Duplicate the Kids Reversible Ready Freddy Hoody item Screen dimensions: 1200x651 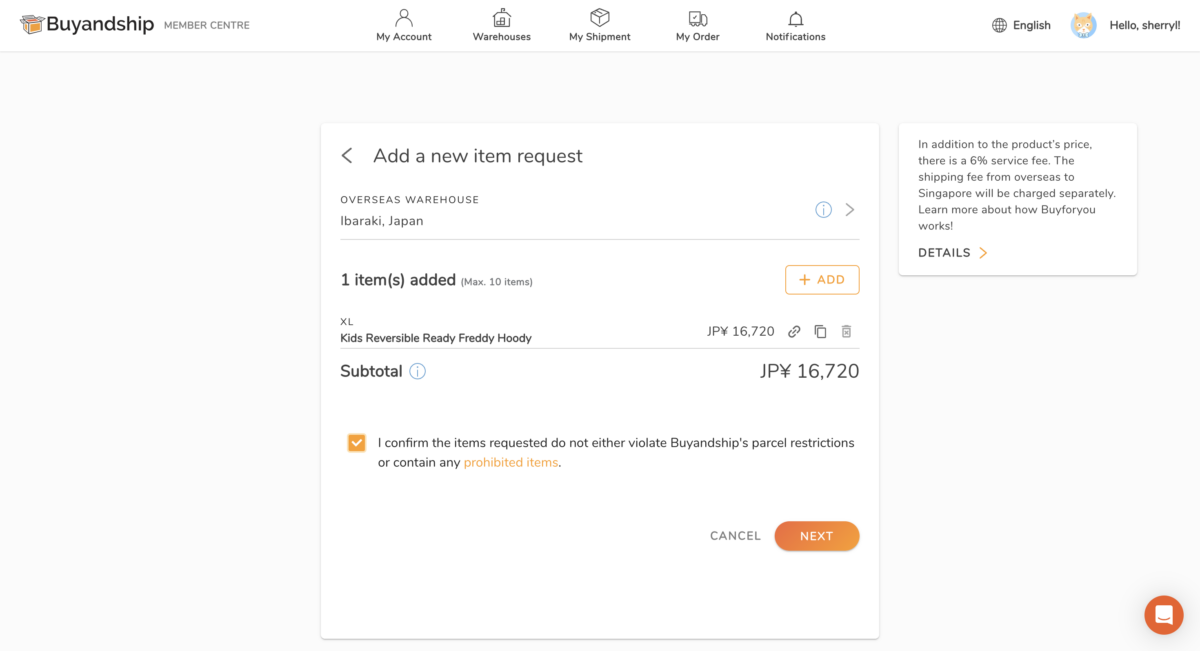click(820, 332)
